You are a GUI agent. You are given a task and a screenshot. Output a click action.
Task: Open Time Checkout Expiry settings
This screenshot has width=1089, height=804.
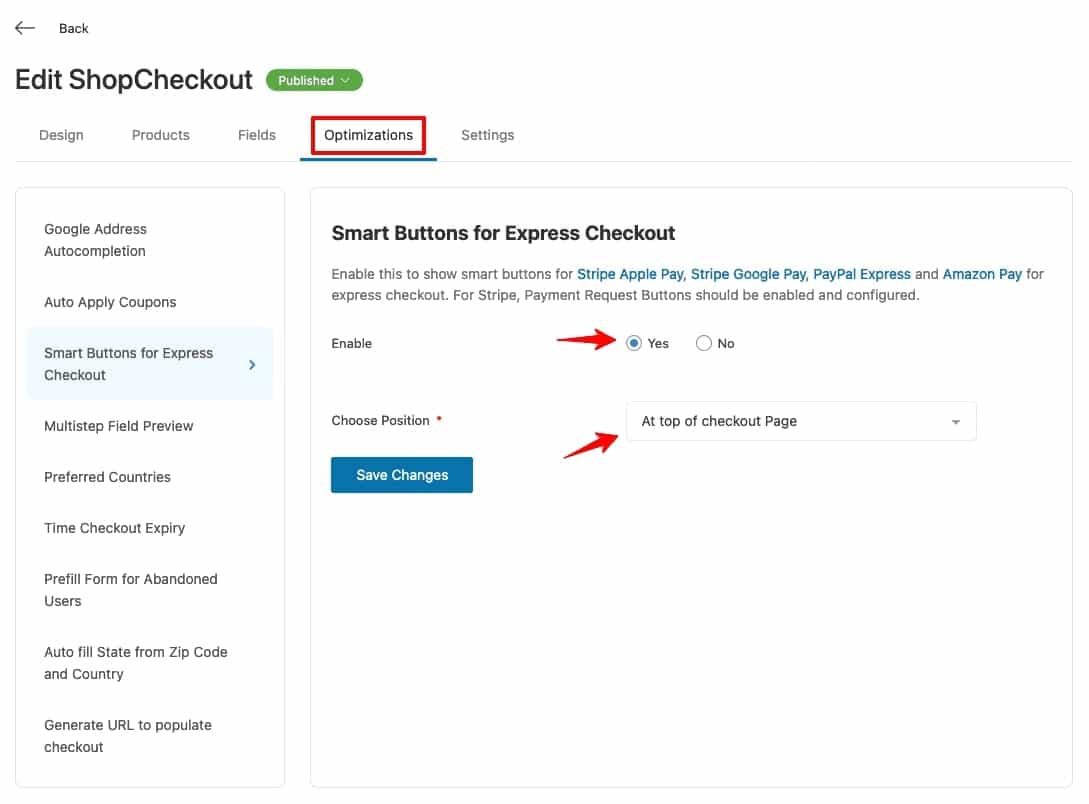114,528
